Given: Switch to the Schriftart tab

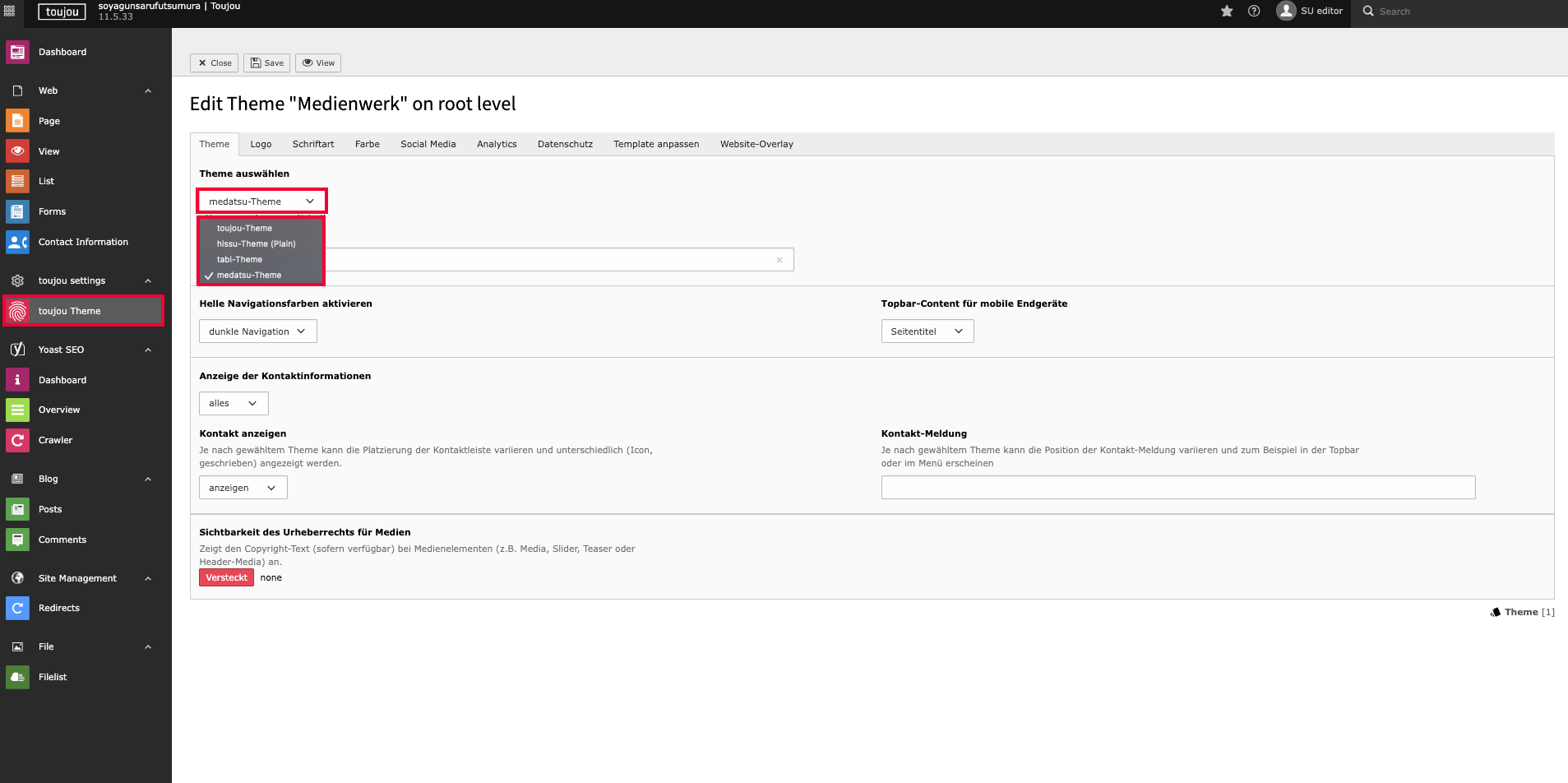Looking at the screenshot, I should tap(313, 144).
